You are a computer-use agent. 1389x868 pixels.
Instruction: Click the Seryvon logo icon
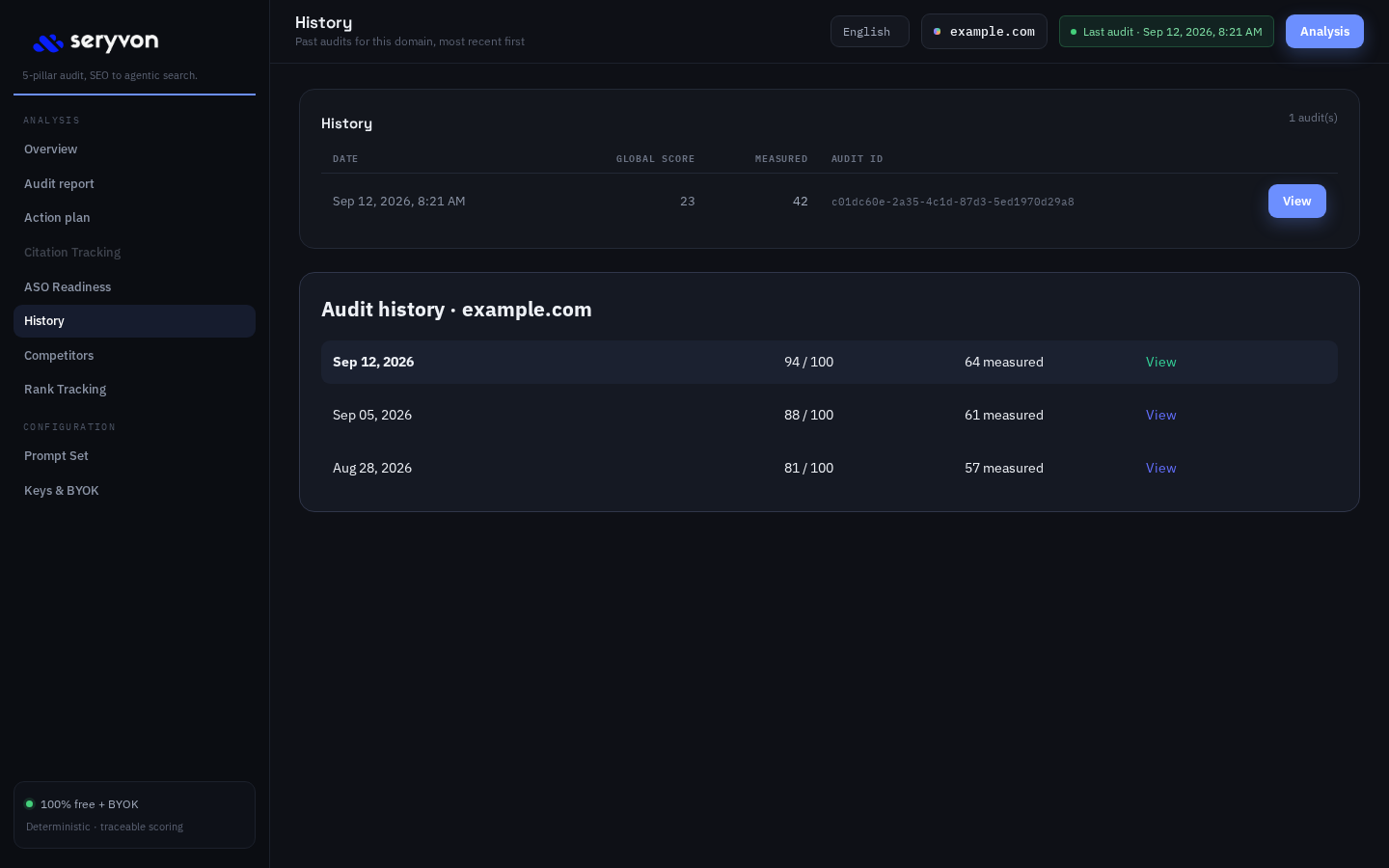47,43
